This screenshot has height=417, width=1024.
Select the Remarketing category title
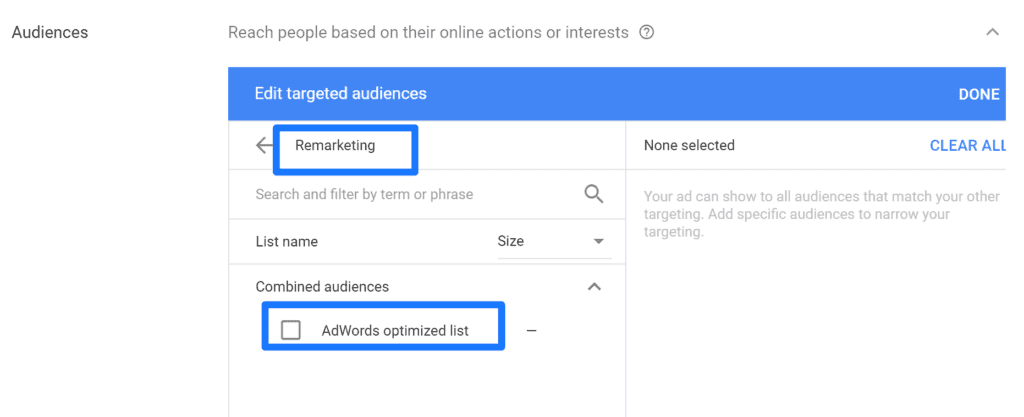tap(335, 146)
